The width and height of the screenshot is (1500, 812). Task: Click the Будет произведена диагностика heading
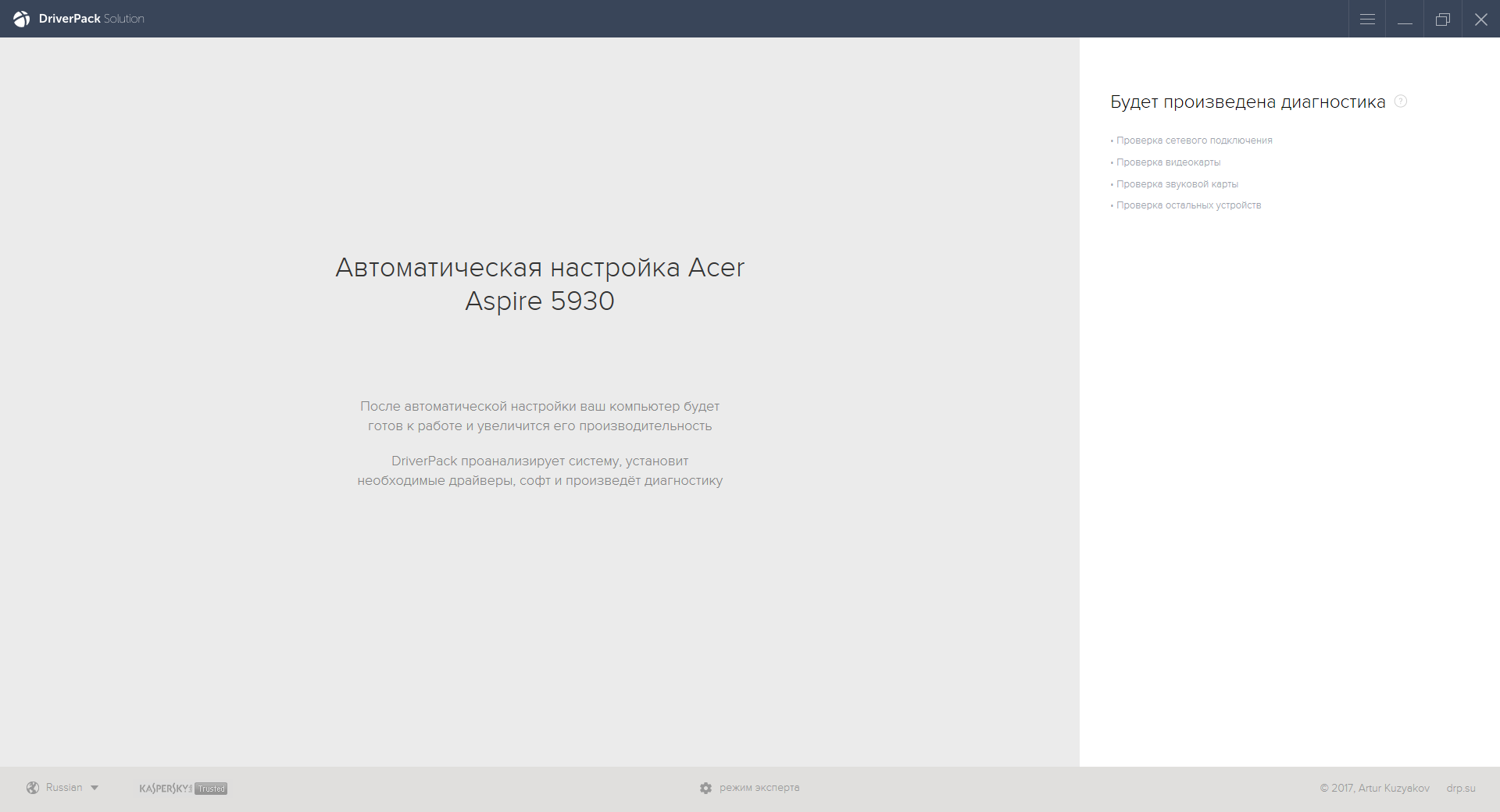click(1248, 102)
